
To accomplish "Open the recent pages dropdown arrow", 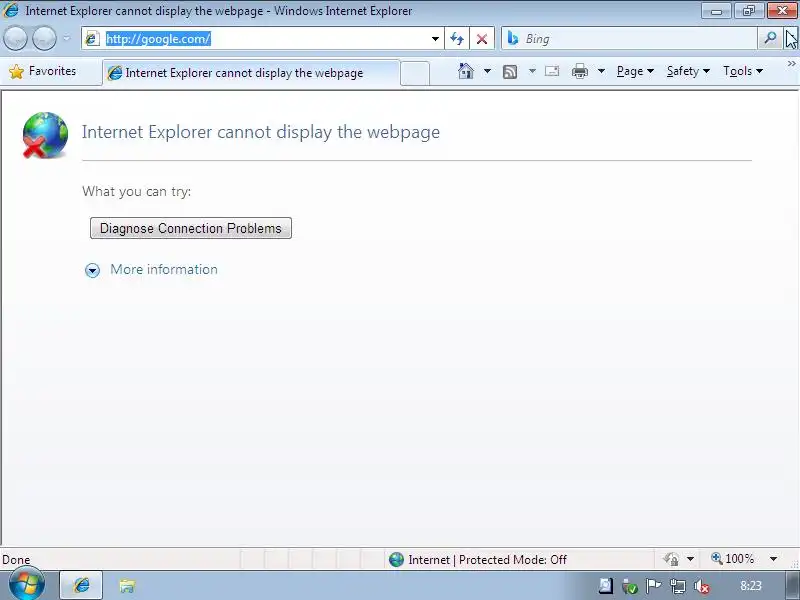I will coord(66,39).
